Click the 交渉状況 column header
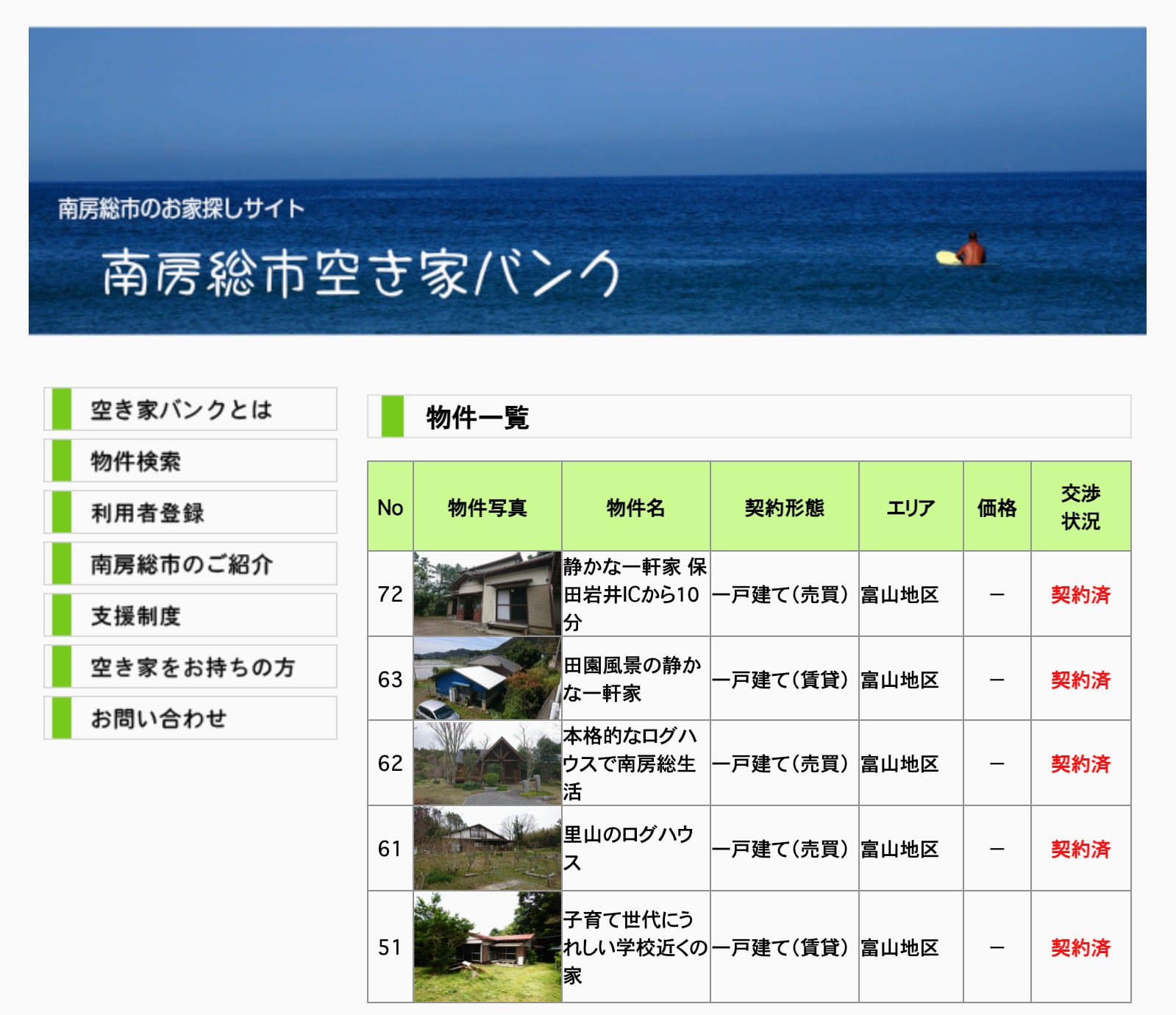Screen dimensions: 1176x1015 (x=1081, y=507)
